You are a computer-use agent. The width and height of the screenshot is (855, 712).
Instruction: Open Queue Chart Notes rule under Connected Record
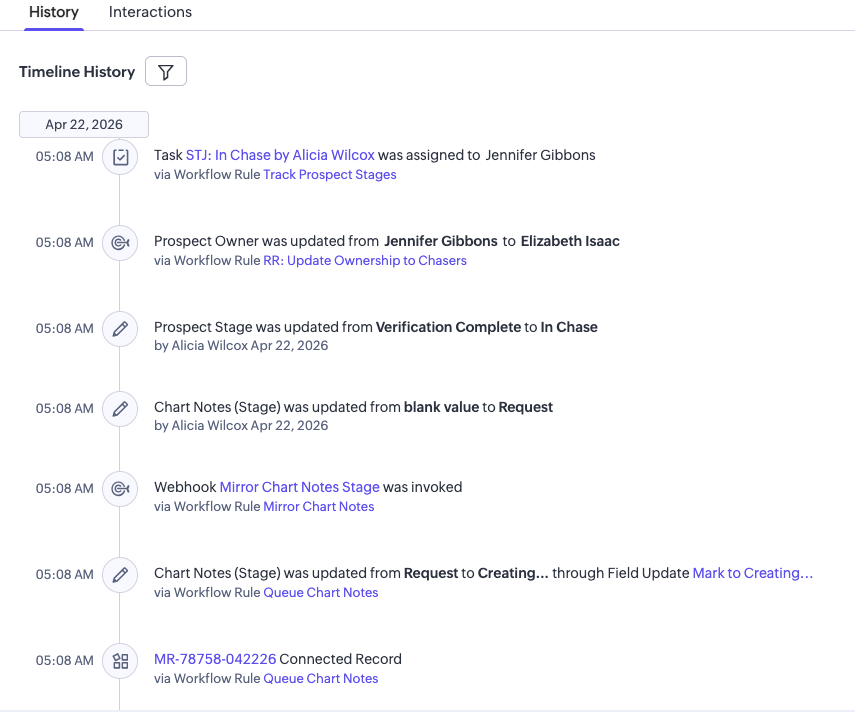pos(320,679)
